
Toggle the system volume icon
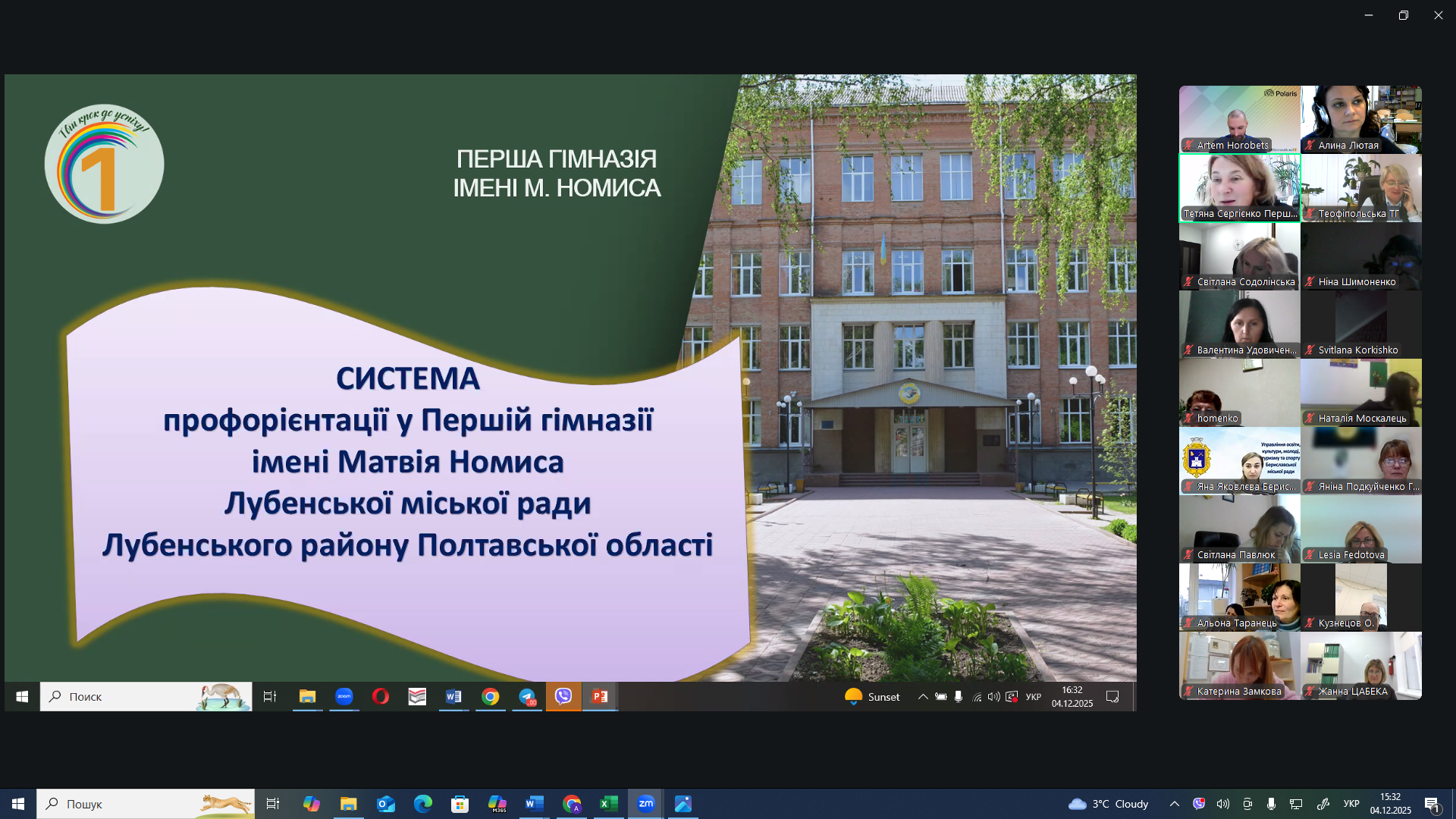[x=1223, y=804]
